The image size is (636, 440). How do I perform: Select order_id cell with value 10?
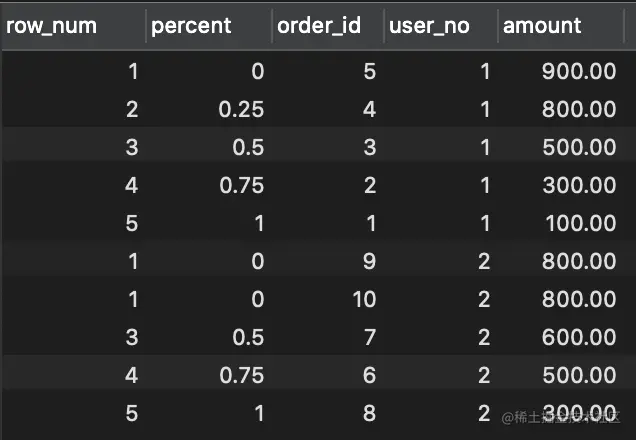(364, 300)
